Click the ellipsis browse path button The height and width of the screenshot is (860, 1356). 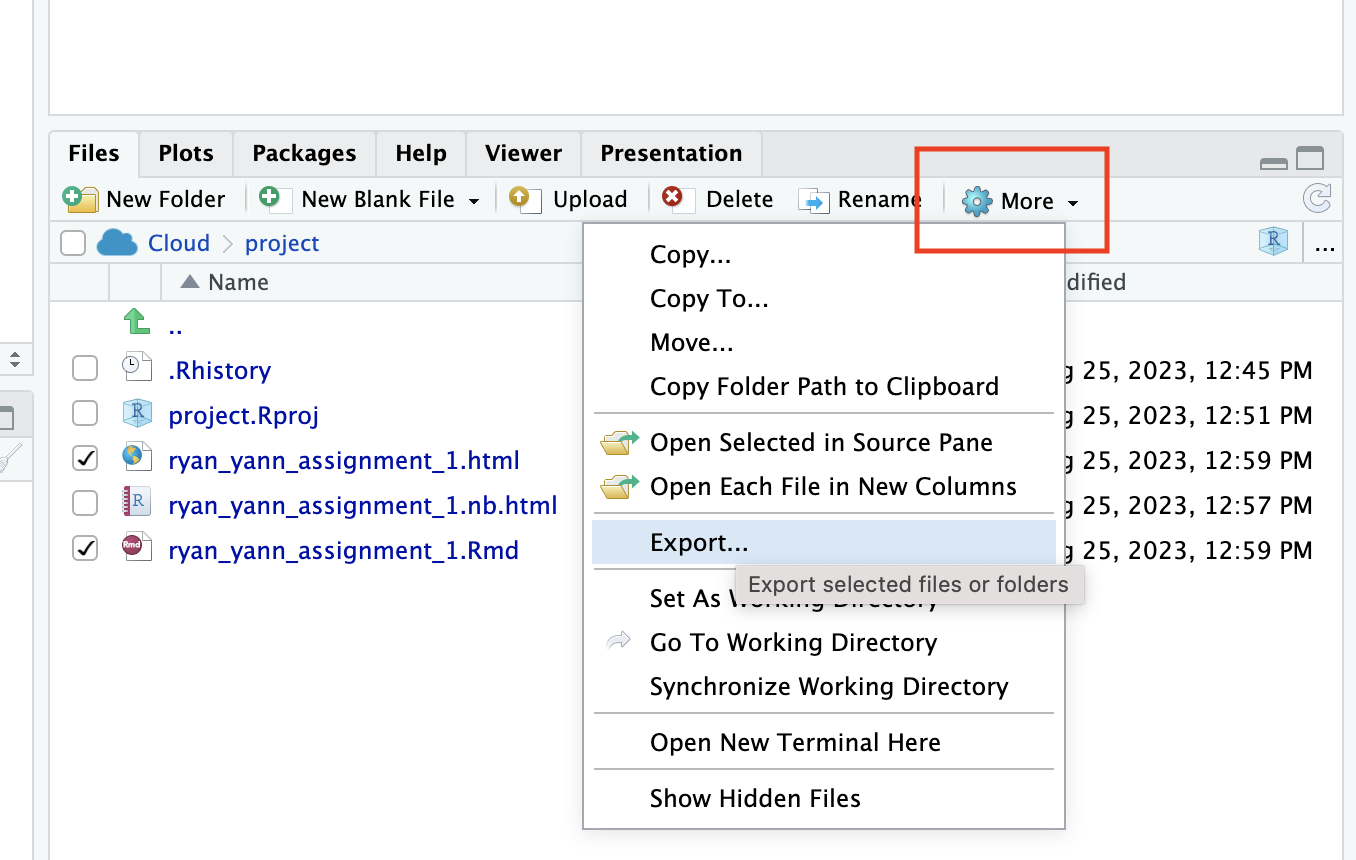click(1326, 244)
